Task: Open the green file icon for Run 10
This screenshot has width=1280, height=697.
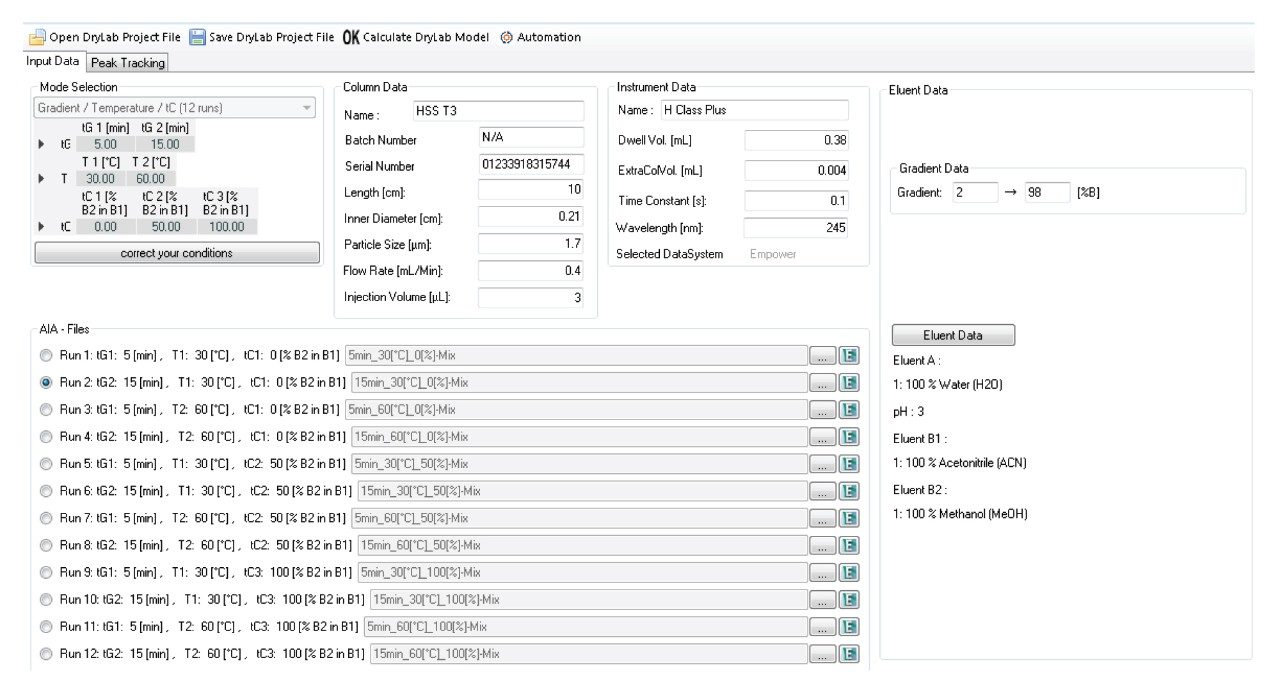Action: click(849, 599)
